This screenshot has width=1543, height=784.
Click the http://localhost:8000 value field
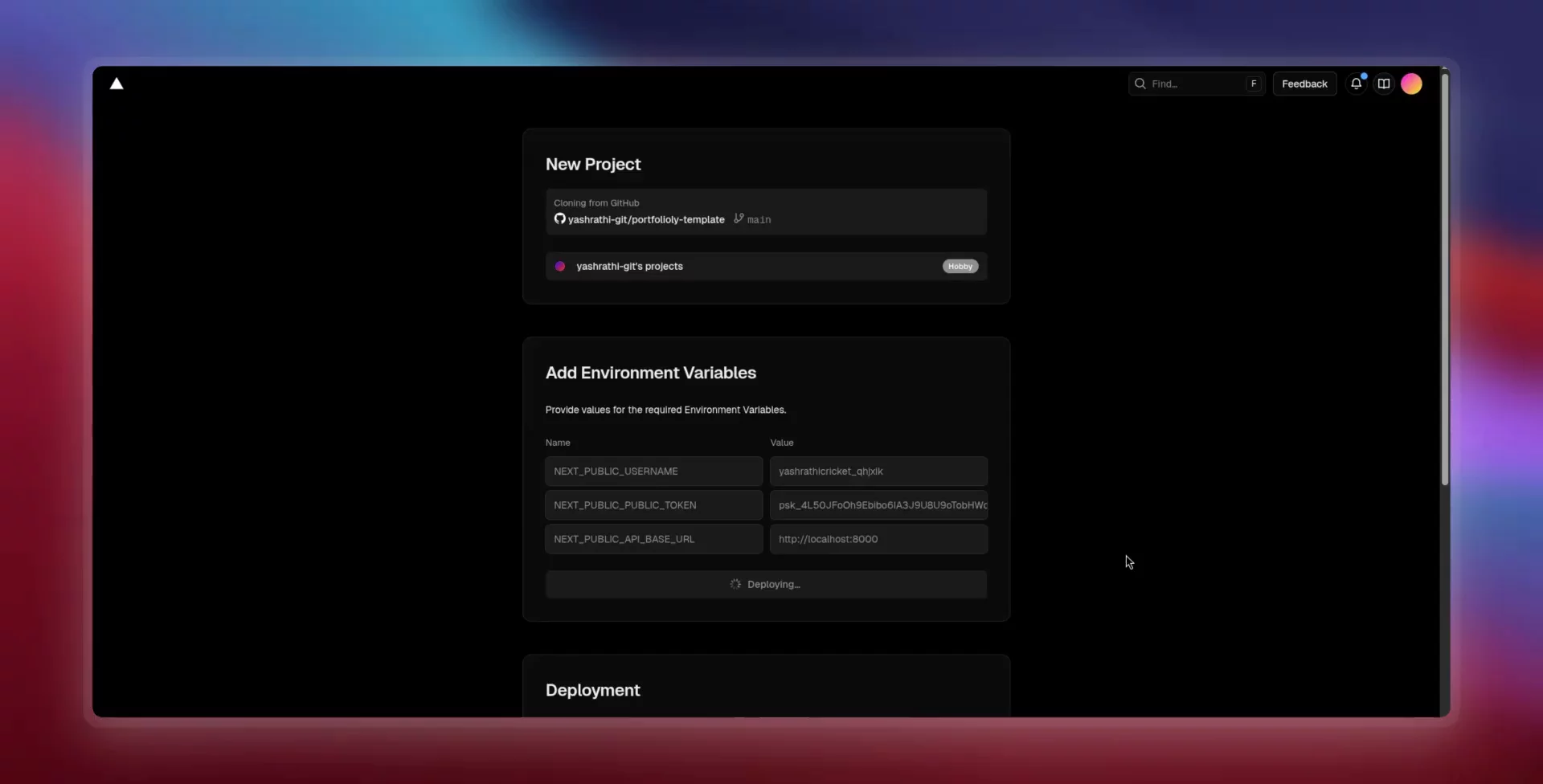[878, 539]
